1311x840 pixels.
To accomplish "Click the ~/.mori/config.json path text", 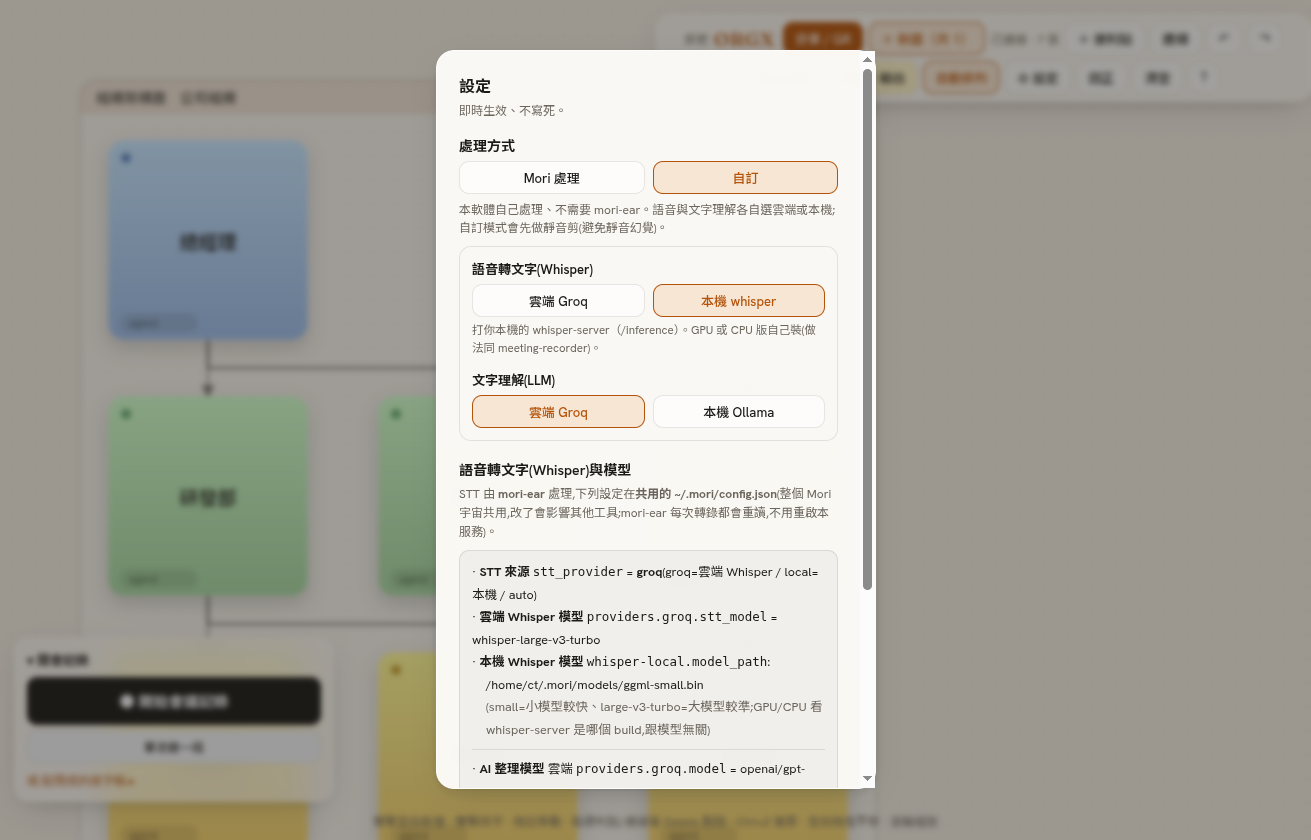I will click(724, 494).
